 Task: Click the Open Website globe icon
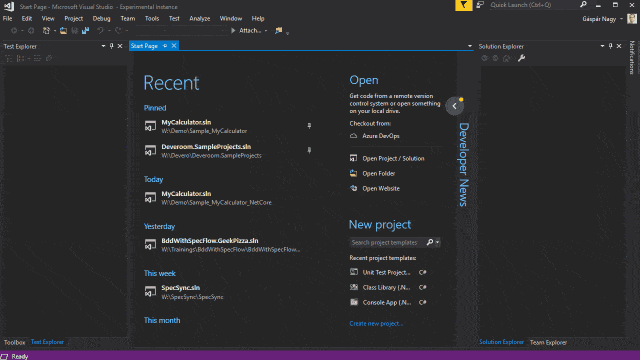tap(353, 188)
